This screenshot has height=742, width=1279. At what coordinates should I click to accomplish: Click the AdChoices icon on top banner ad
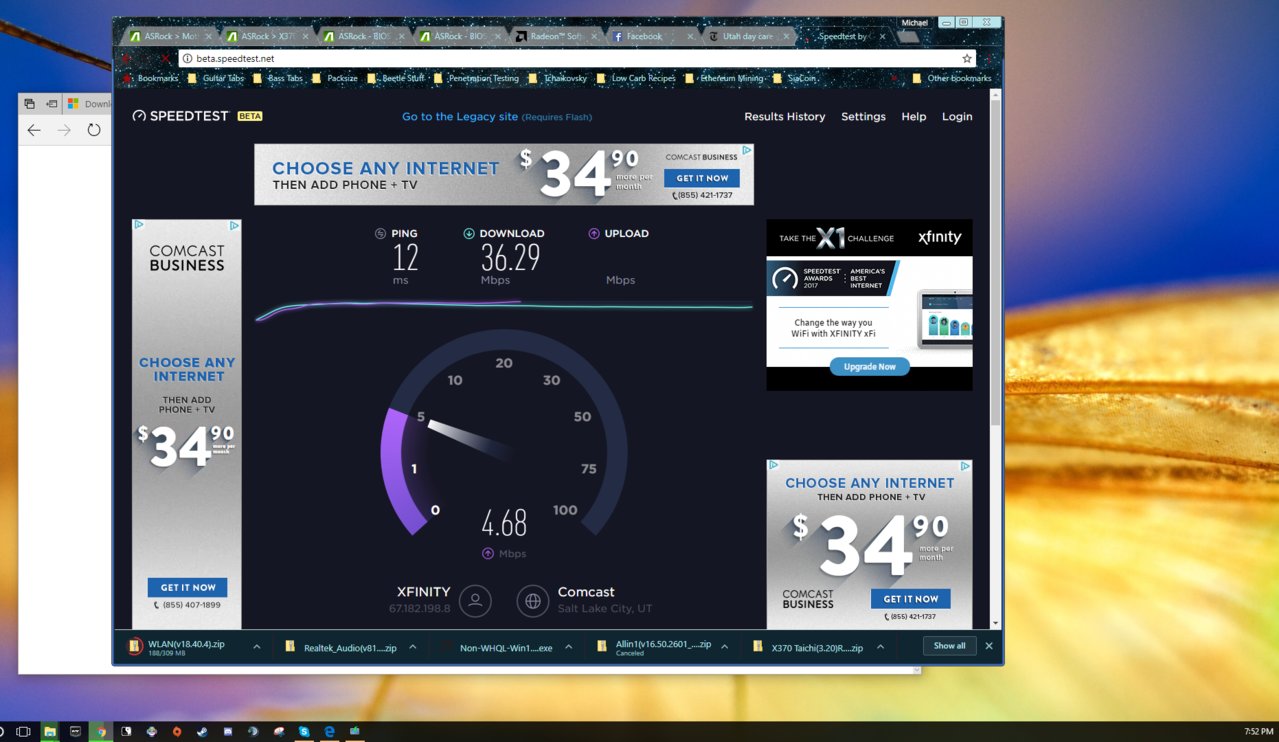coord(747,151)
